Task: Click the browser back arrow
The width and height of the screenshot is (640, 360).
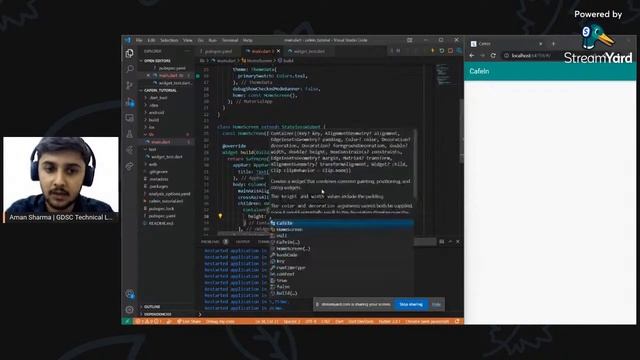Action: click(472, 56)
